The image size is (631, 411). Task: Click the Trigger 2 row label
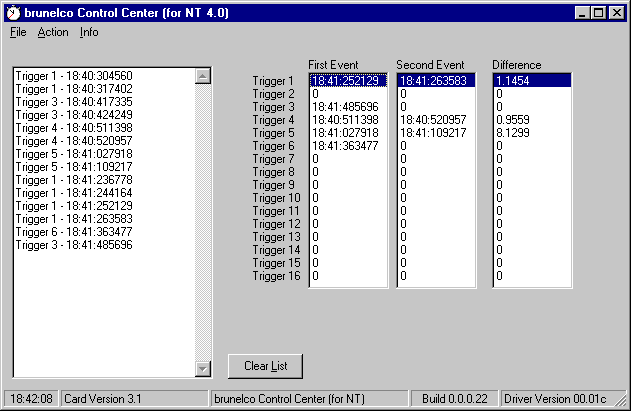274,94
